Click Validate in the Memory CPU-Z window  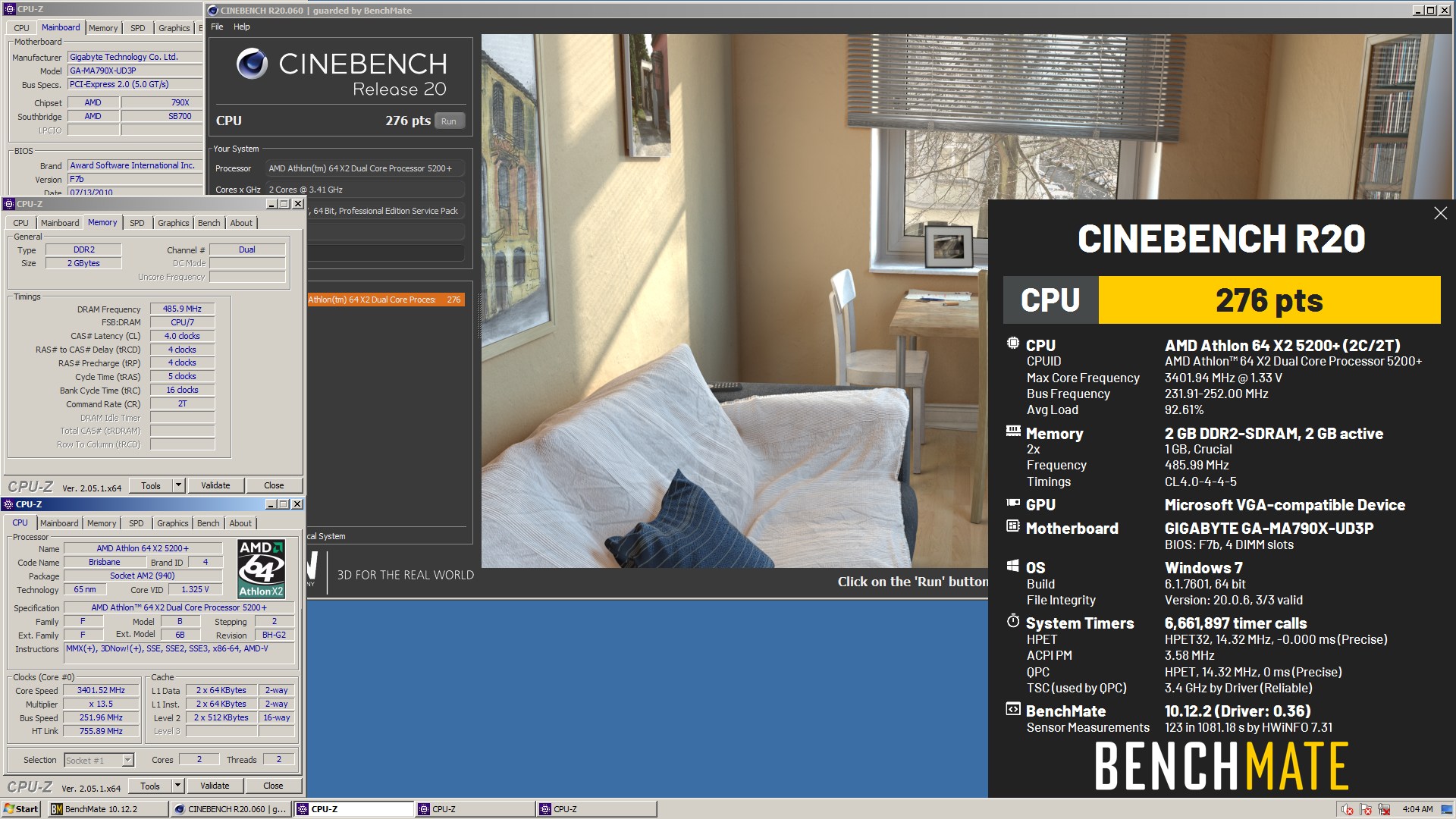point(215,485)
